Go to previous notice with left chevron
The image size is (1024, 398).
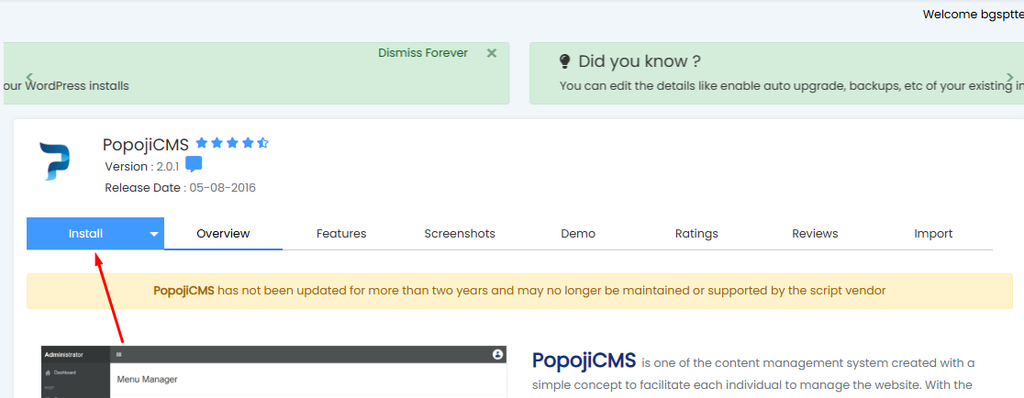point(30,77)
